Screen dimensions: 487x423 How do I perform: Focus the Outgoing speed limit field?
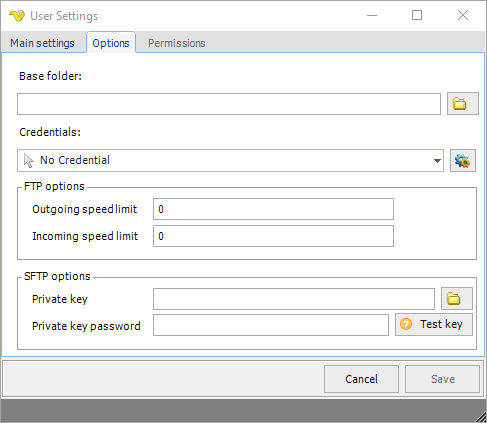point(273,209)
